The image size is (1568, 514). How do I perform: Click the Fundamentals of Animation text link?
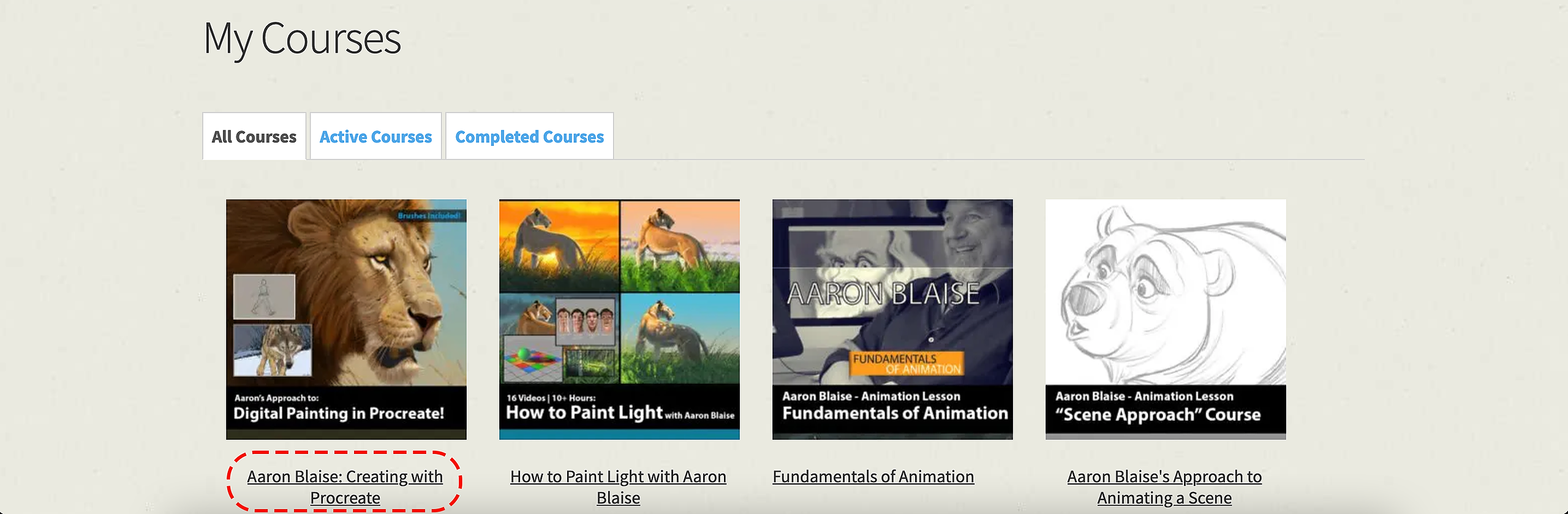click(873, 477)
